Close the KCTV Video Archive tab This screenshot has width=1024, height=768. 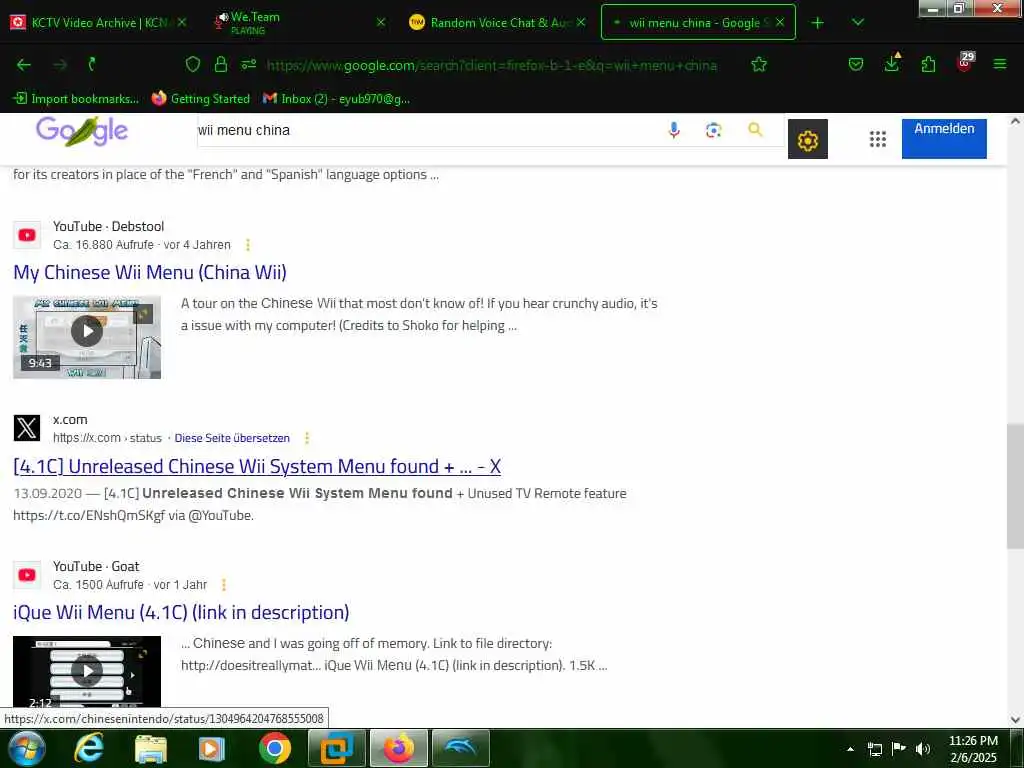(x=182, y=22)
